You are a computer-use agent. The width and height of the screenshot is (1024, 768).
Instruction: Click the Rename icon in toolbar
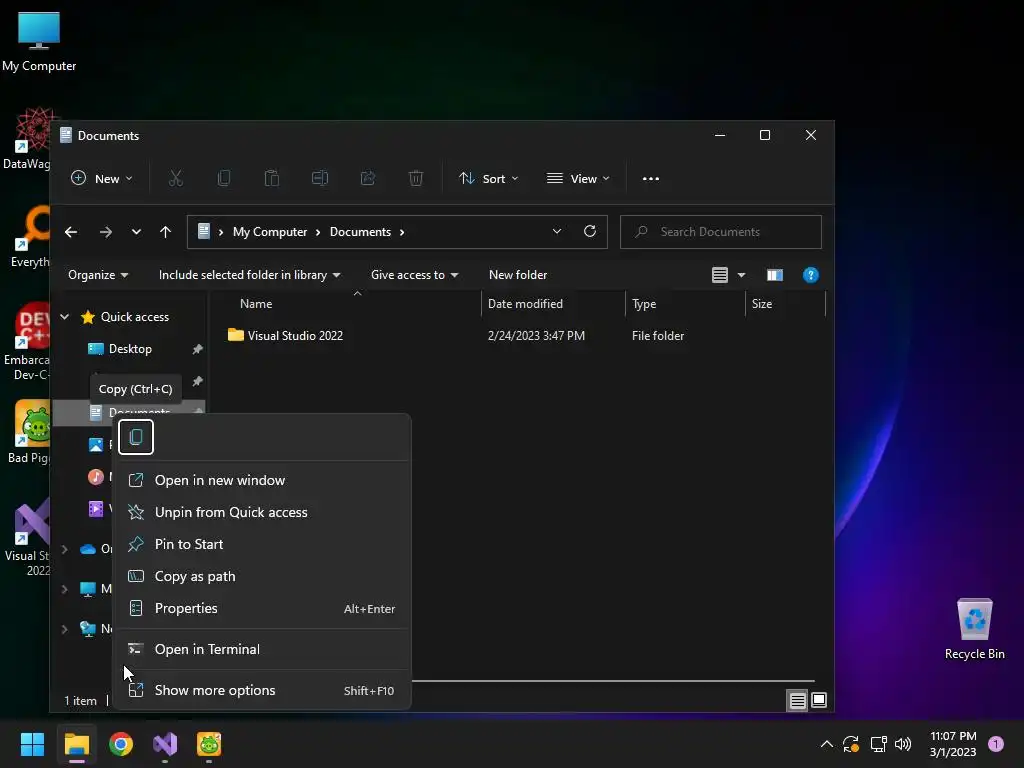[x=320, y=178]
